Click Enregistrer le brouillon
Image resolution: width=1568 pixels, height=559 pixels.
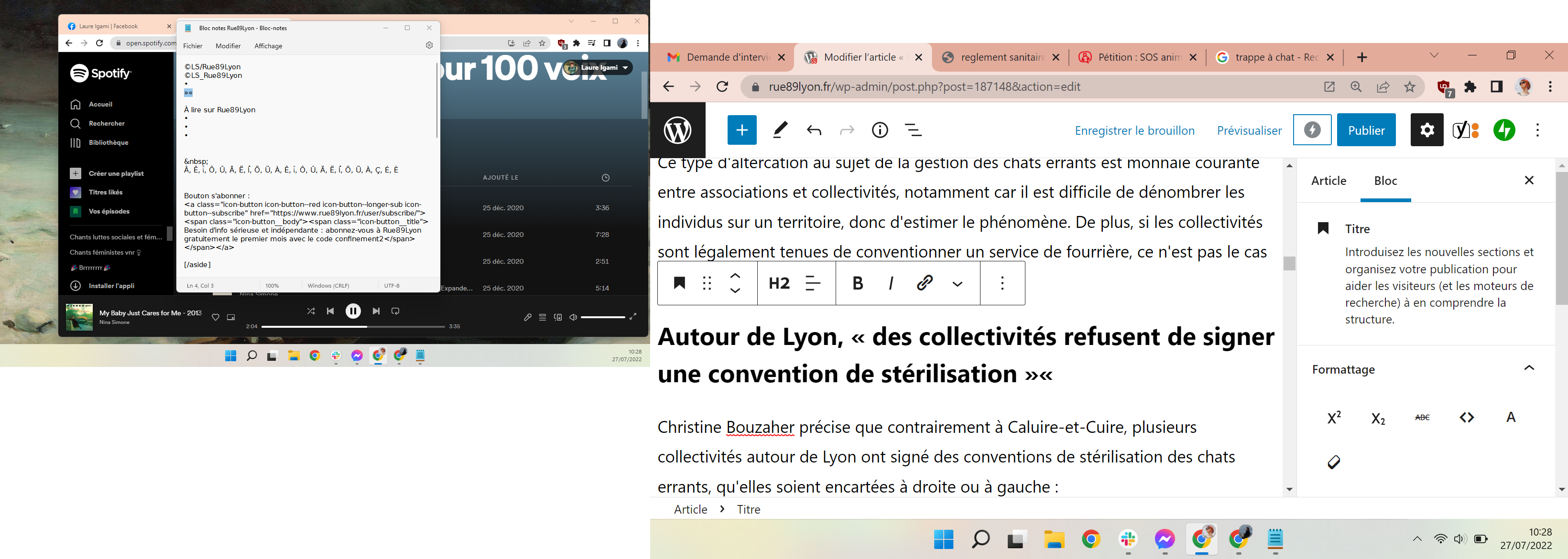pos(1134,131)
